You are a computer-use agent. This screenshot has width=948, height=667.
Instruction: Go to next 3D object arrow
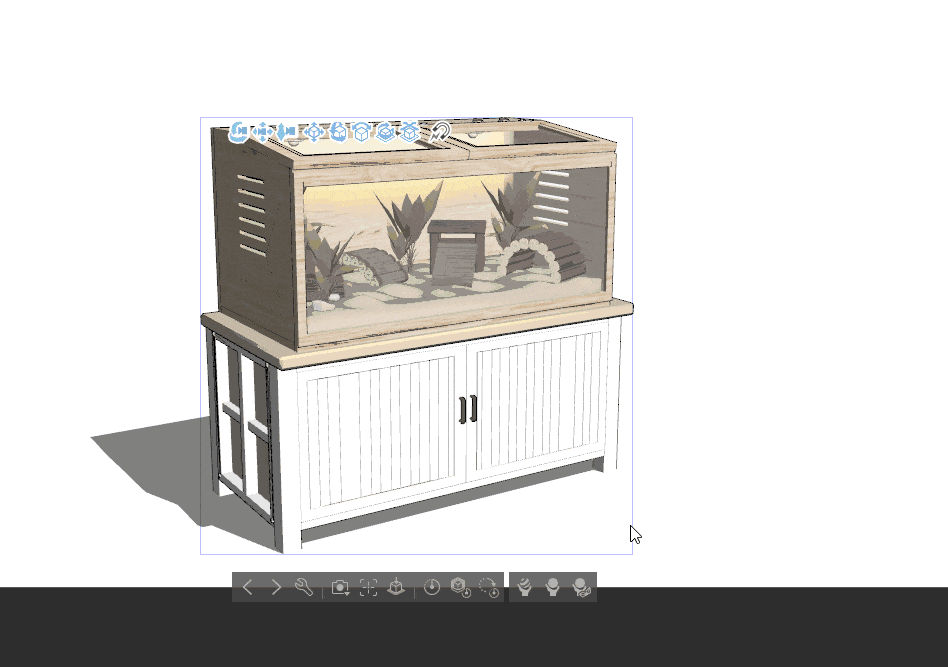coord(276,588)
